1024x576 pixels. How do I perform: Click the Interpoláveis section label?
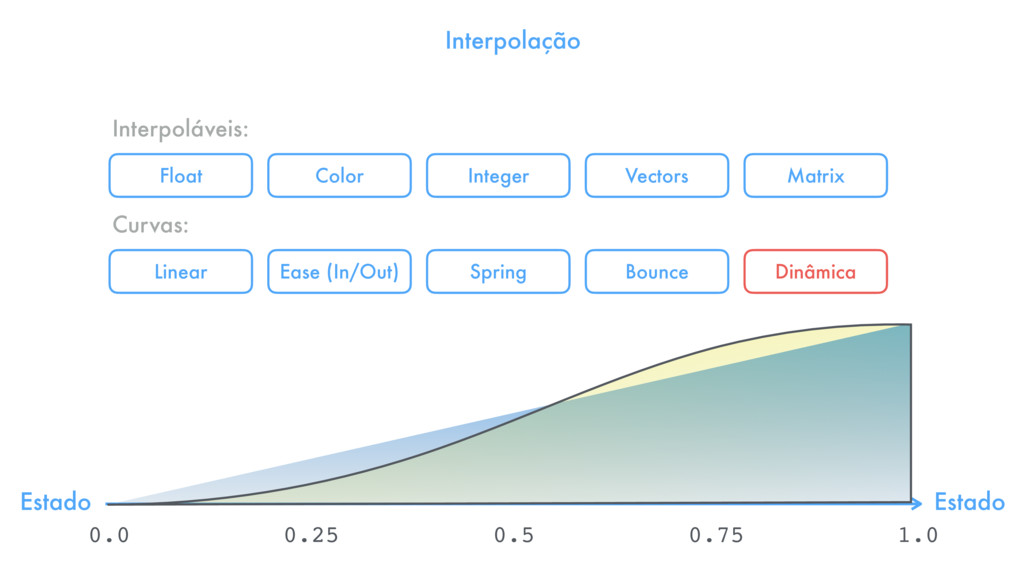click(x=180, y=129)
